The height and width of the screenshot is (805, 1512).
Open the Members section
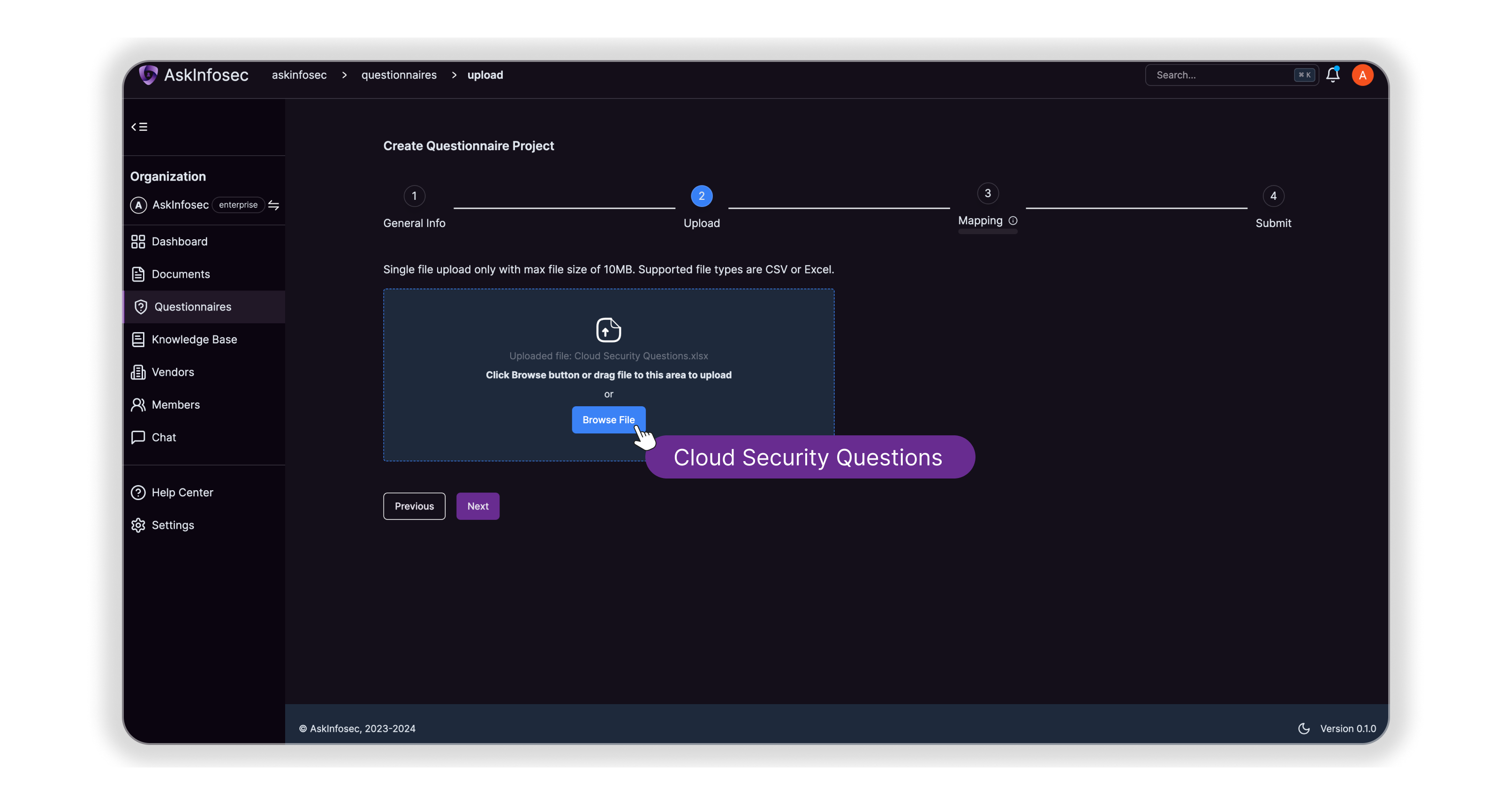pos(176,404)
